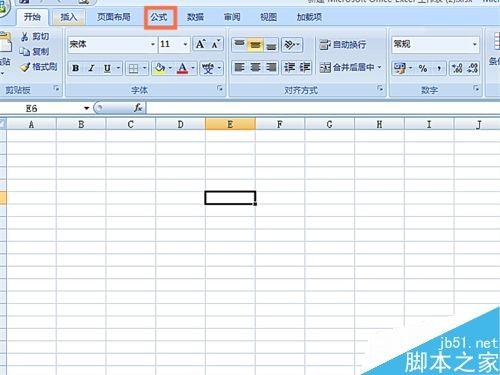The image size is (500, 375).
Task: Apply fill color paint bucket
Action: click(160, 68)
